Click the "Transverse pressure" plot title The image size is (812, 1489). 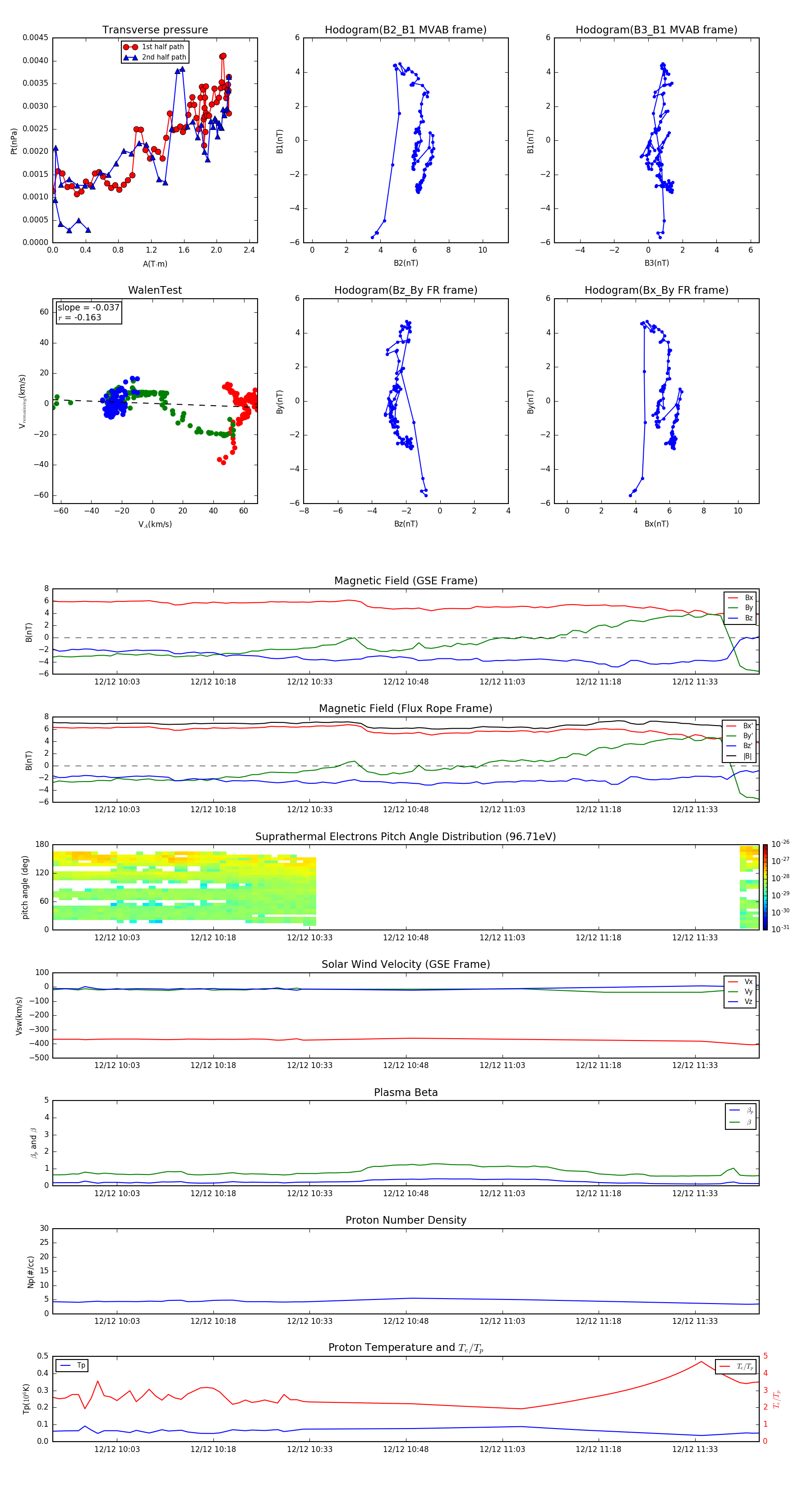(155, 30)
